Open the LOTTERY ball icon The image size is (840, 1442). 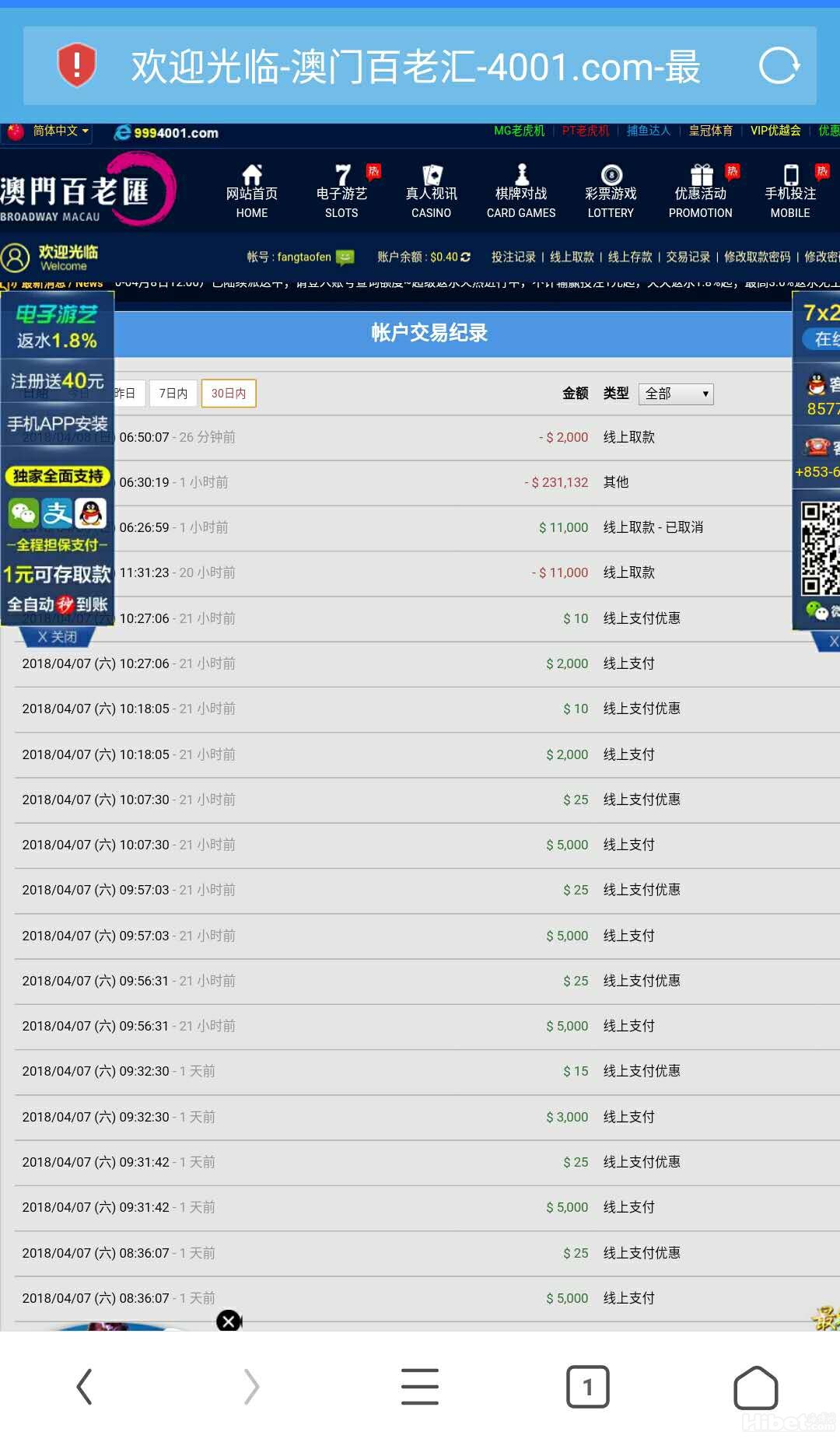click(x=611, y=175)
